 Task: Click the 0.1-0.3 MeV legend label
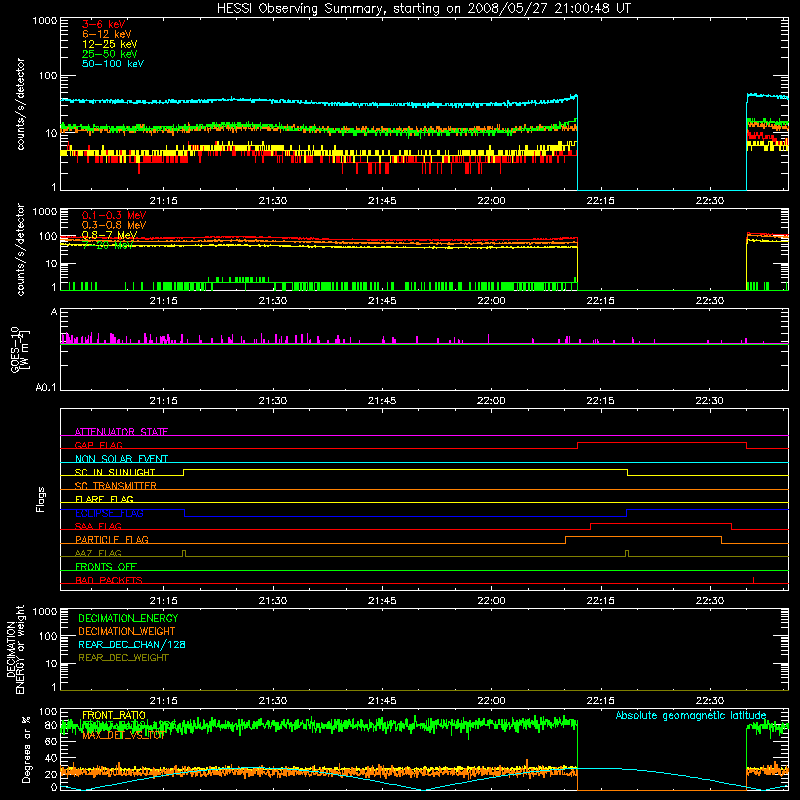tap(114, 215)
